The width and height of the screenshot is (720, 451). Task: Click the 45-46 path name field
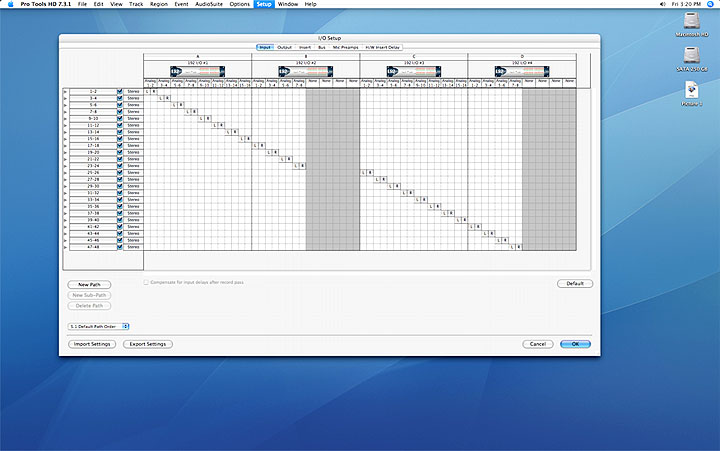coord(93,240)
